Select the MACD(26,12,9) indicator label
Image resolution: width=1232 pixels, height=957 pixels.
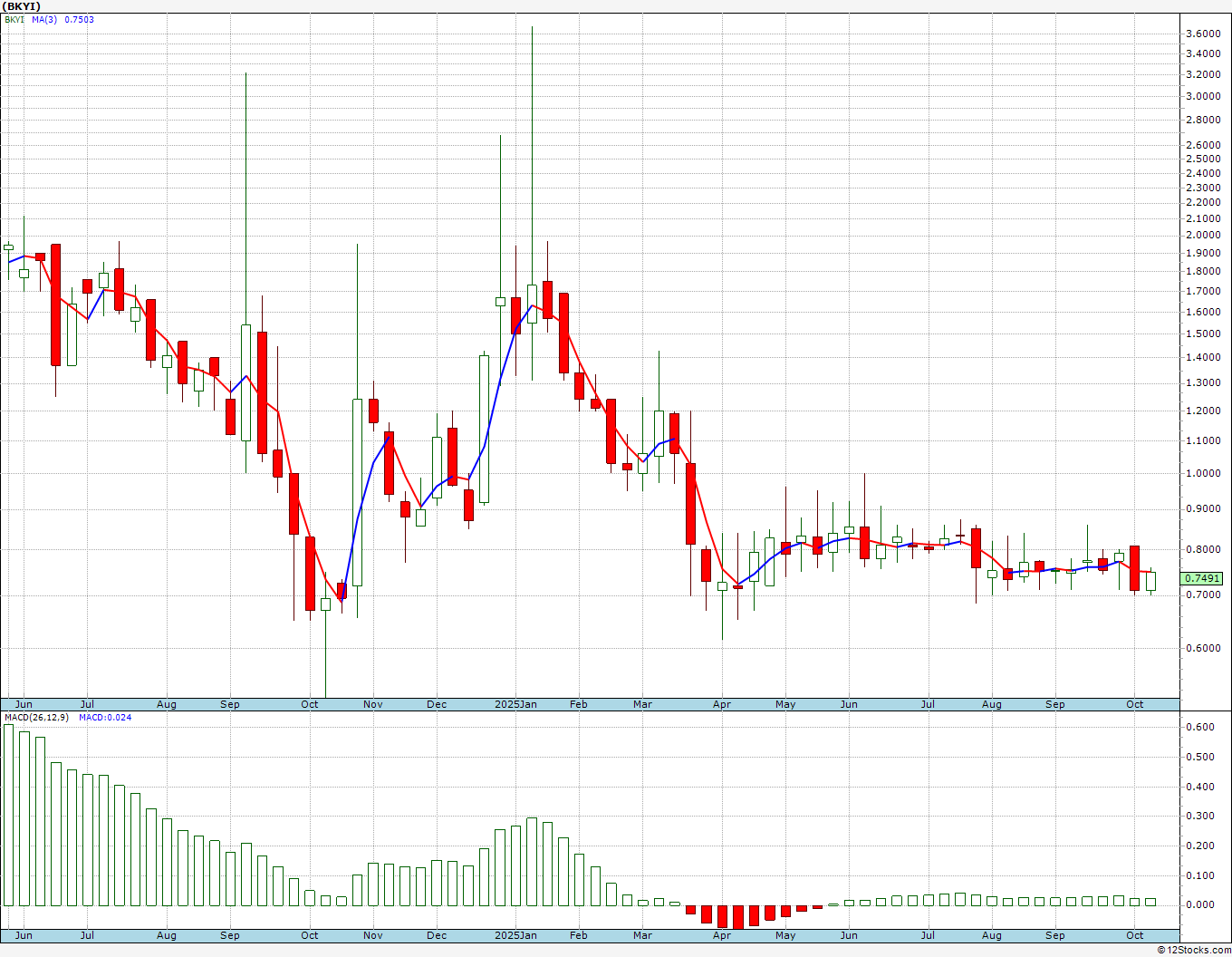point(36,718)
